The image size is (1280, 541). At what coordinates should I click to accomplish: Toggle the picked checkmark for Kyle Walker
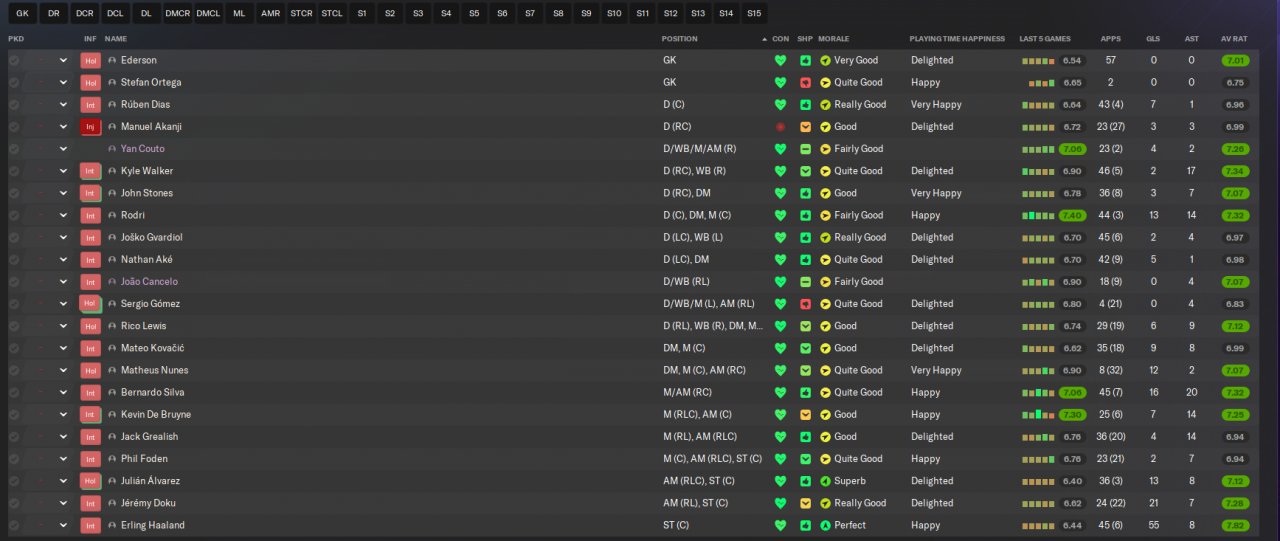(14, 171)
